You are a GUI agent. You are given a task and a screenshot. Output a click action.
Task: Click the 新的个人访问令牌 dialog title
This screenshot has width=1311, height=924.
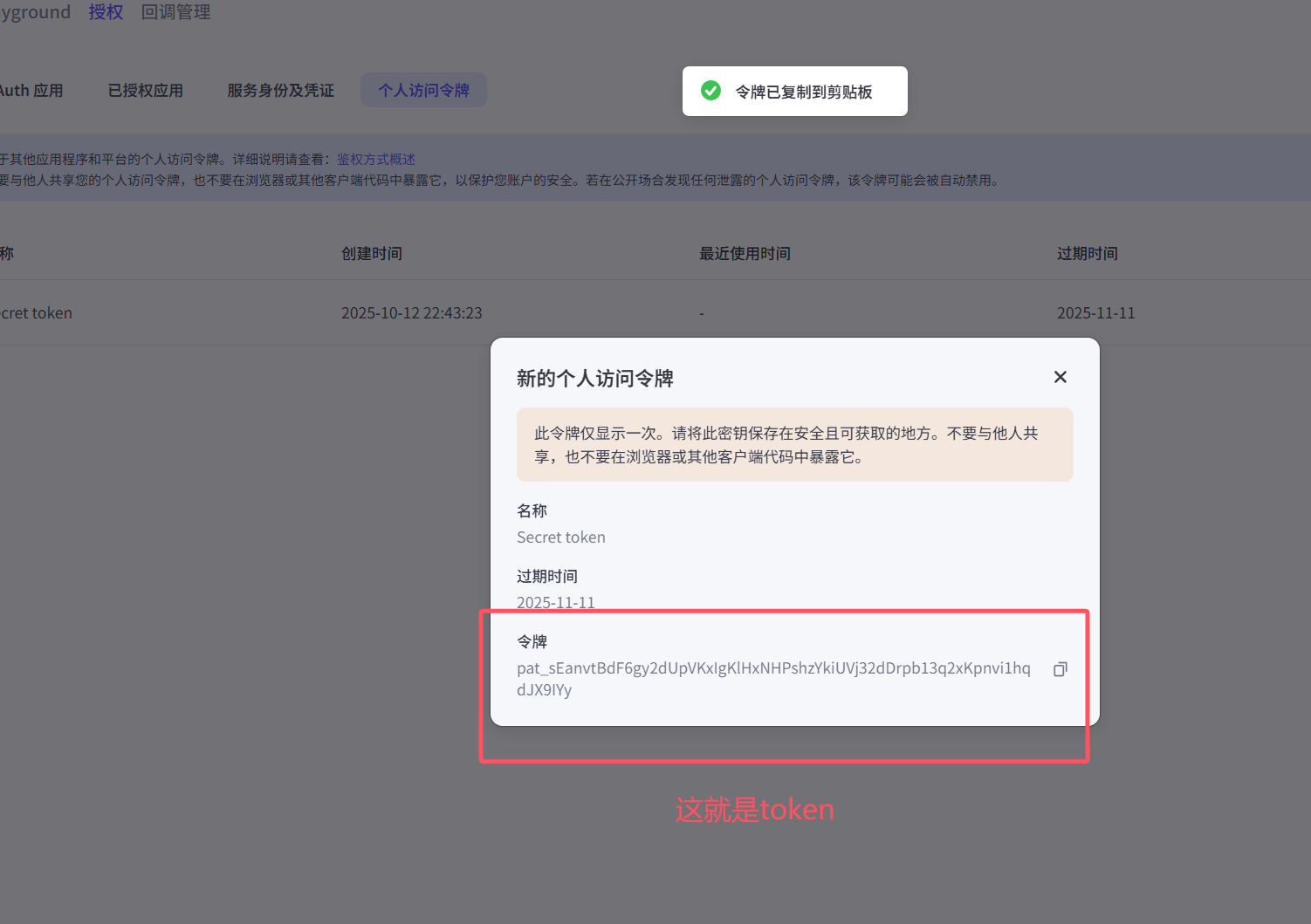click(595, 379)
